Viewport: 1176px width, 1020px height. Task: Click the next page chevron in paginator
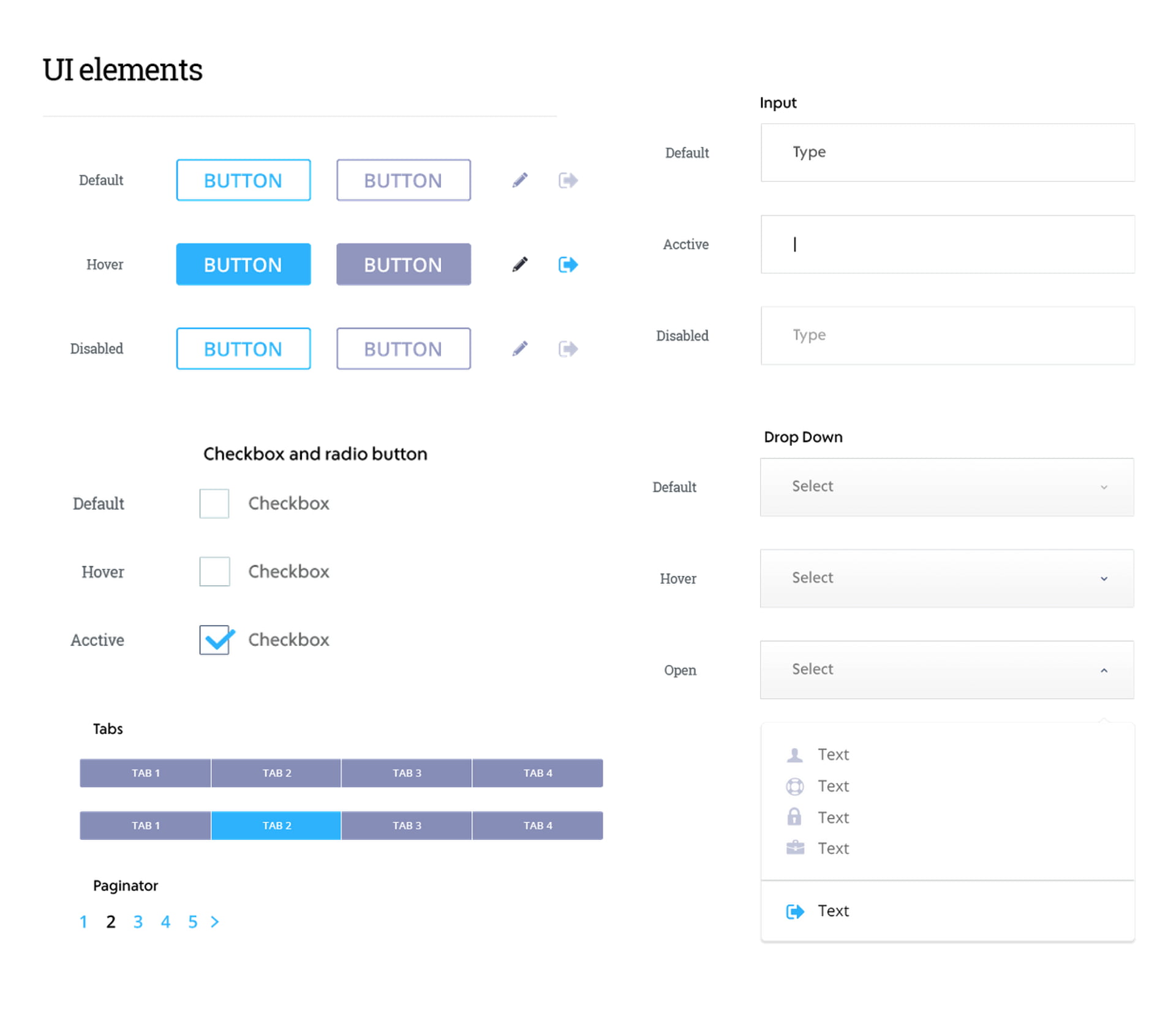[x=215, y=921]
